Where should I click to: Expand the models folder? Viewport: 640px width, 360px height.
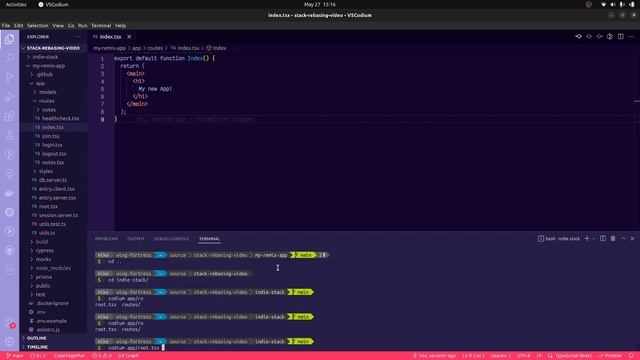click(47, 92)
